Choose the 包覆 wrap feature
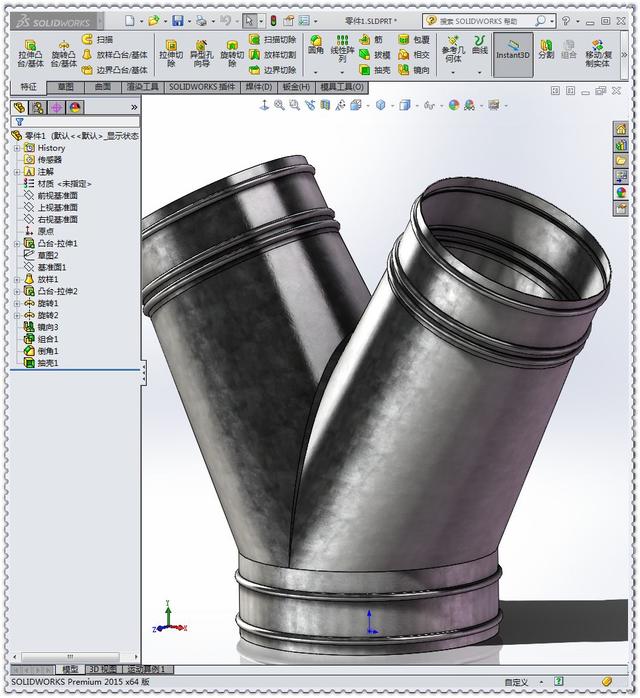 click(x=414, y=40)
